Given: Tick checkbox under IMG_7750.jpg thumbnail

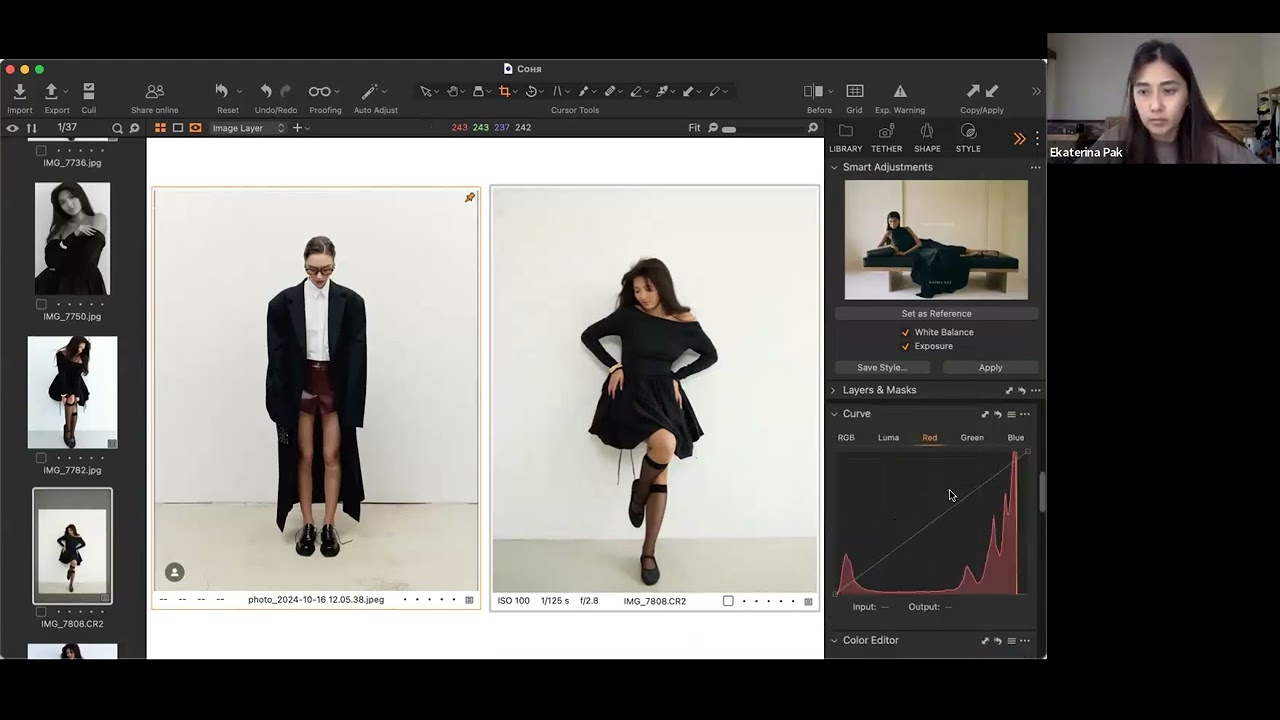Looking at the screenshot, I should coord(41,304).
